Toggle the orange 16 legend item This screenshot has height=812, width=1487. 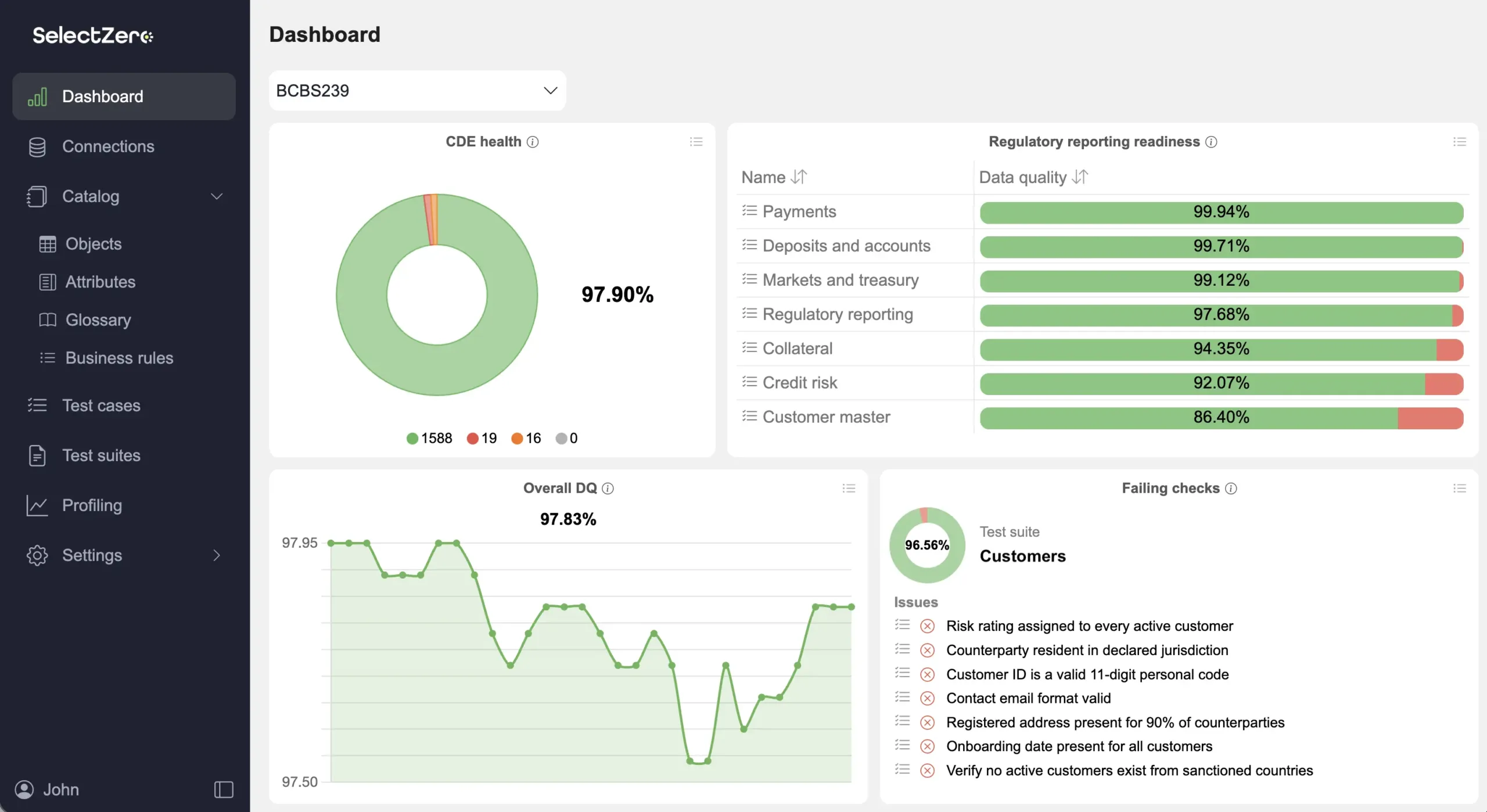coord(526,438)
